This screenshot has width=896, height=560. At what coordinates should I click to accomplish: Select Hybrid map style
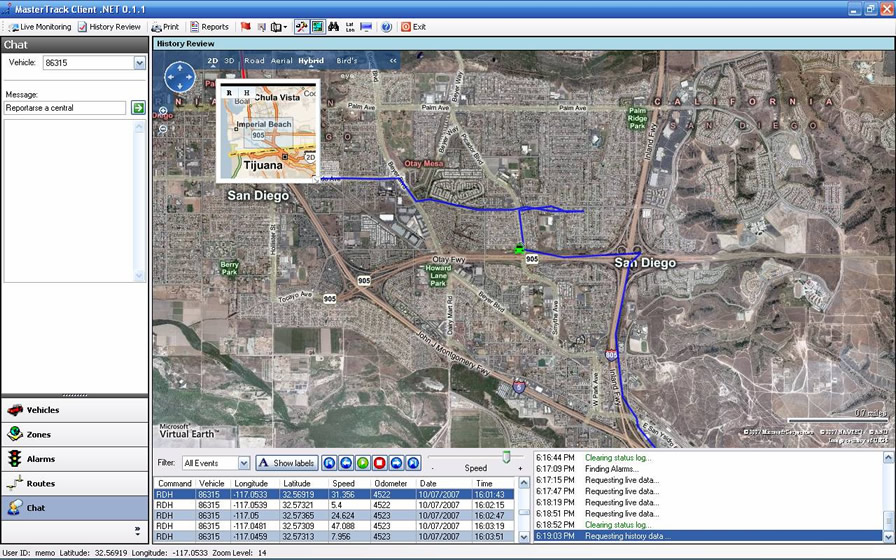(x=311, y=61)
